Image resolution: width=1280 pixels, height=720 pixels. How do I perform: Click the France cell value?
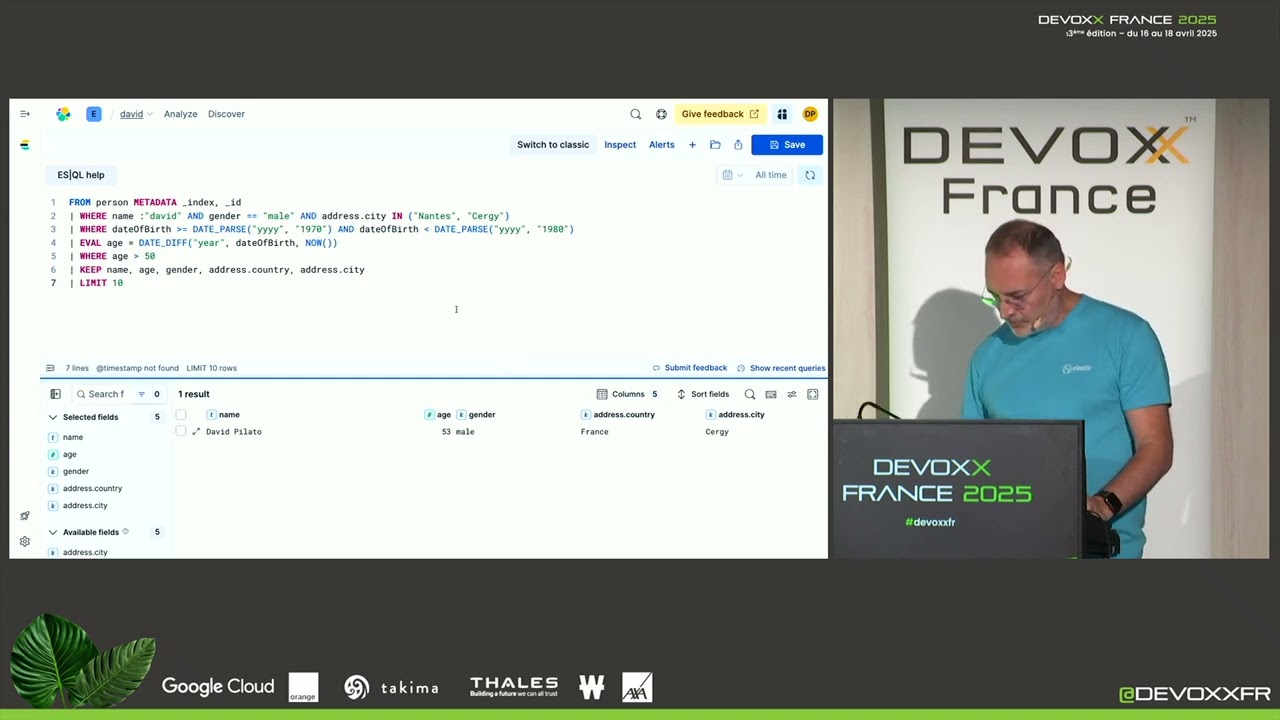point(594,432)
